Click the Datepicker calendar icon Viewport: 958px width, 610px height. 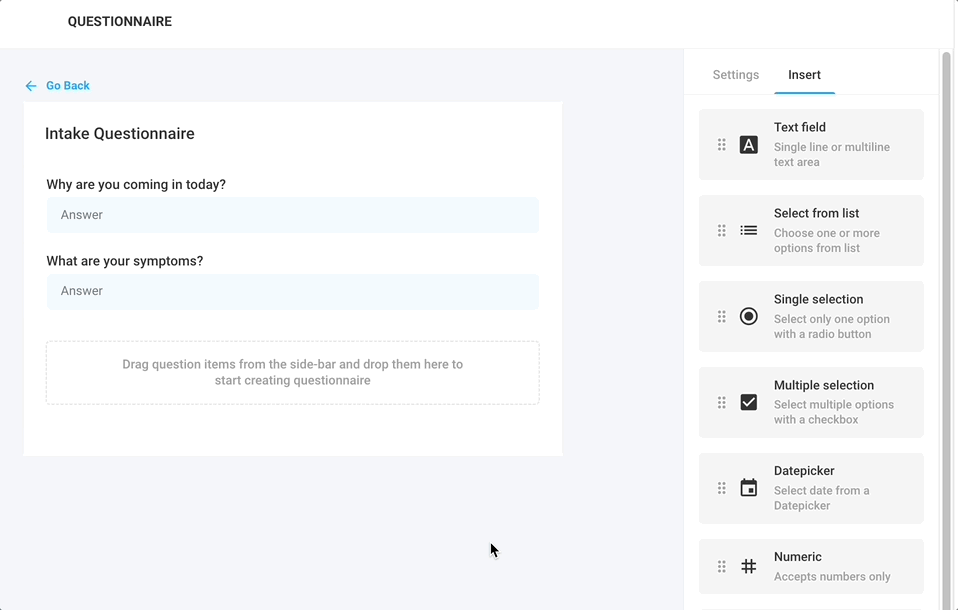748,488
